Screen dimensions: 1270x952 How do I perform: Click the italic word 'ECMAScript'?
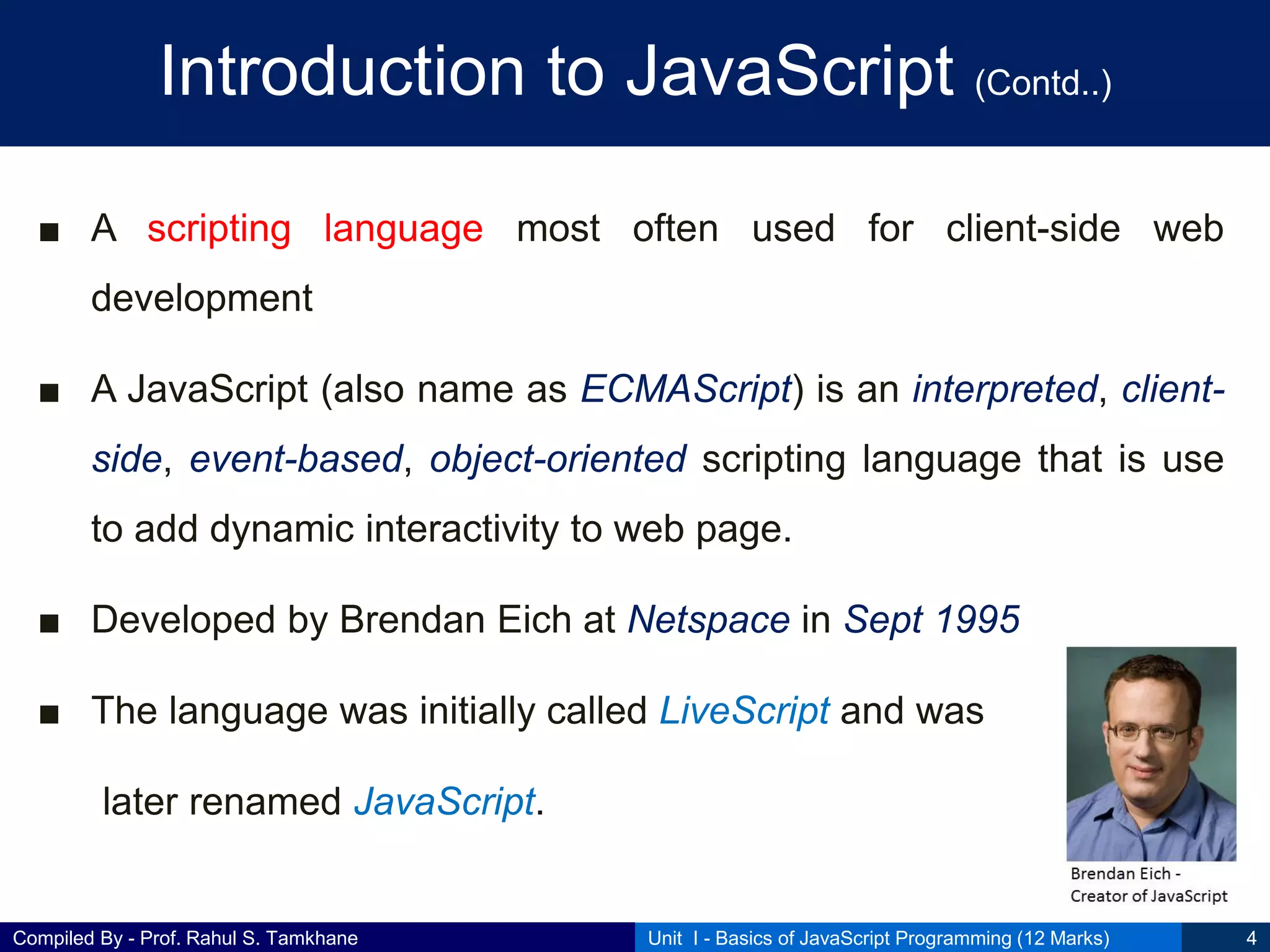click(686, 390)
